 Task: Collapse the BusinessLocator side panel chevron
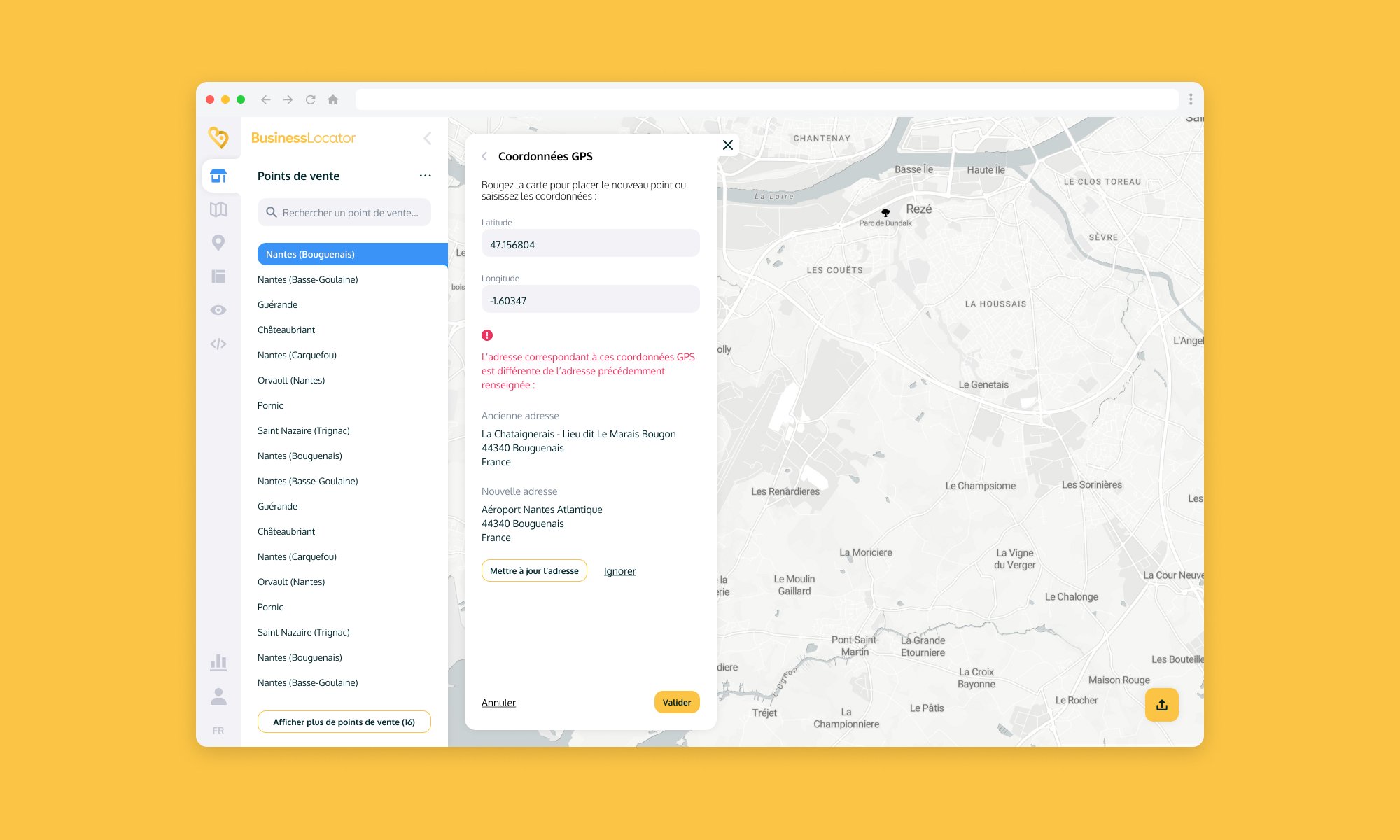tap(427, 139)
